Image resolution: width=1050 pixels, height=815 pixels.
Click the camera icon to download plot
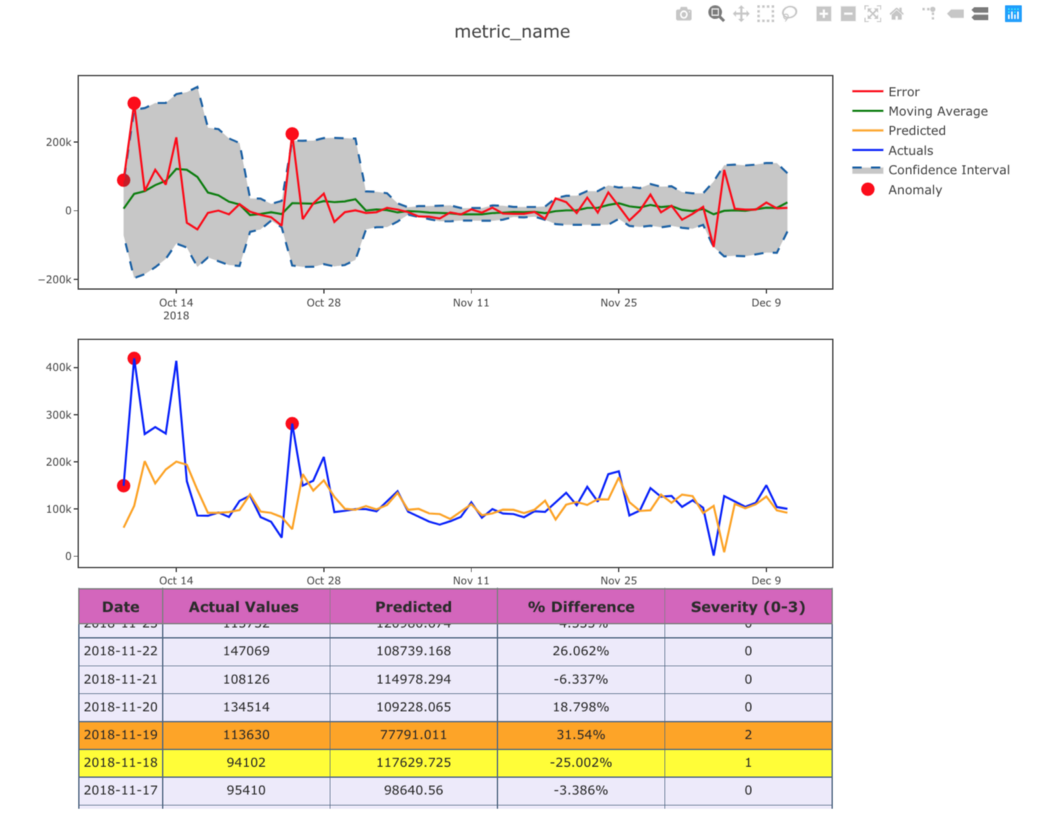point(683,13)
